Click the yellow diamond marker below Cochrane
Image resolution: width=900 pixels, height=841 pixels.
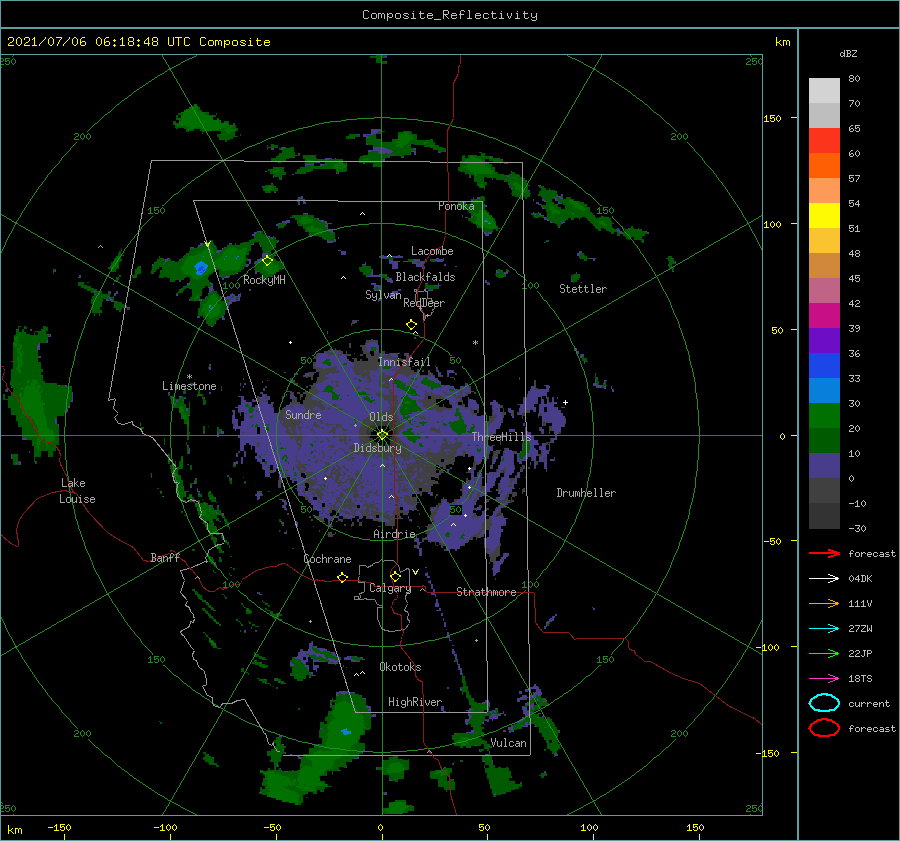click(x=342, y=578)
